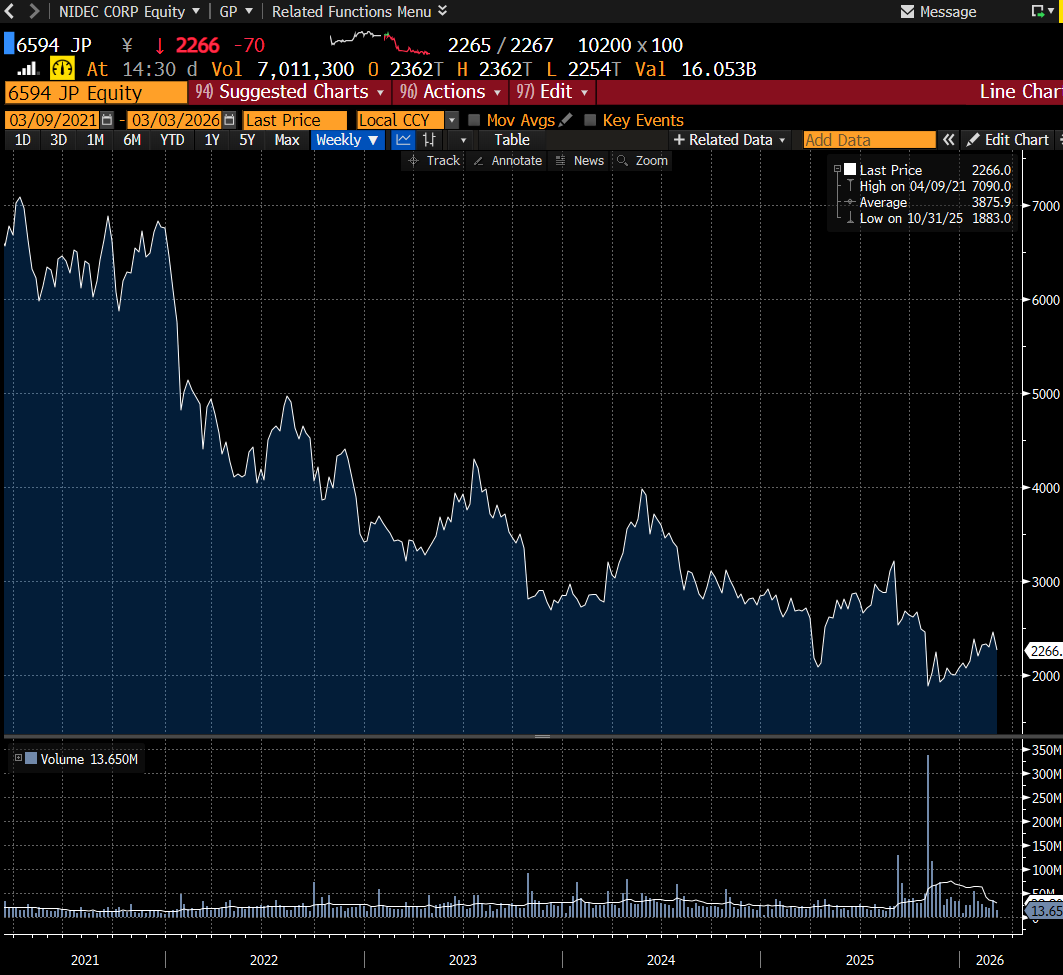
Task: Select the 1D range tab
Action: 22,140
